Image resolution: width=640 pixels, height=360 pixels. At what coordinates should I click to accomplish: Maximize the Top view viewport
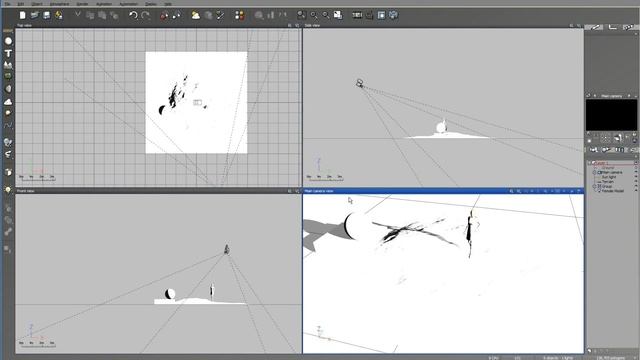click(297, 25)
